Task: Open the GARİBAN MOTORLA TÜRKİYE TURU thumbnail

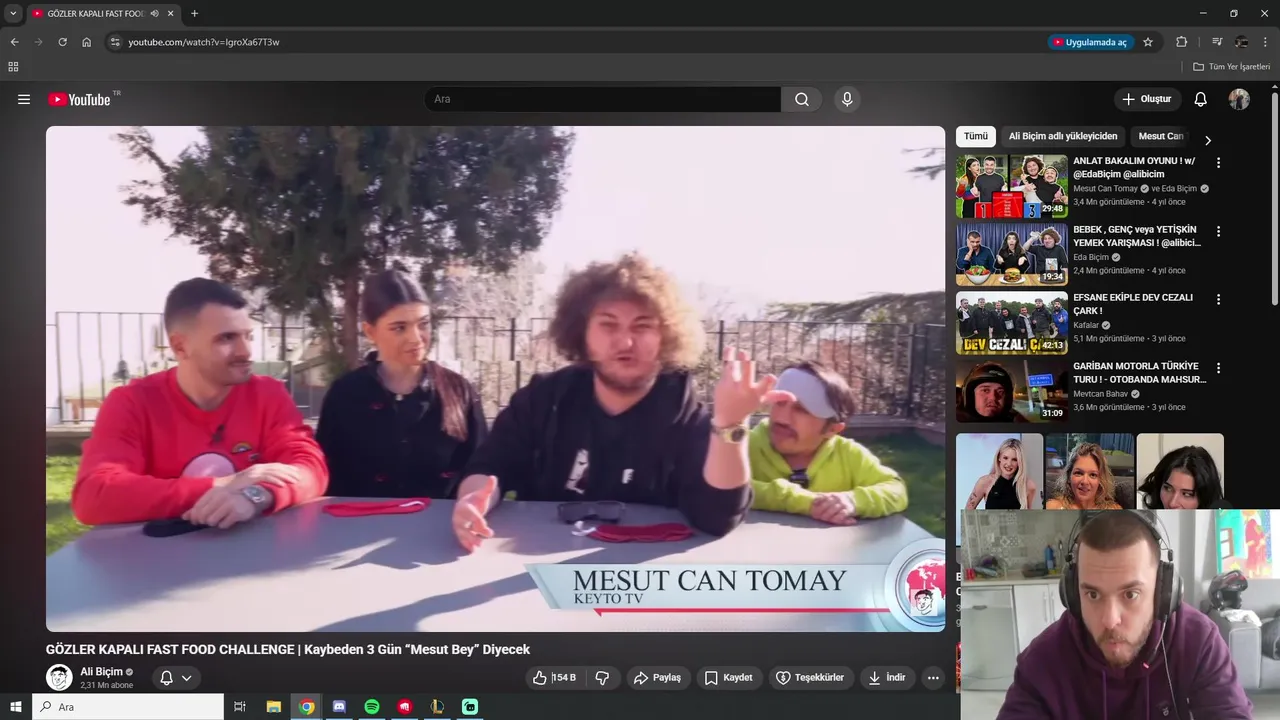Action: [1011, 391]
